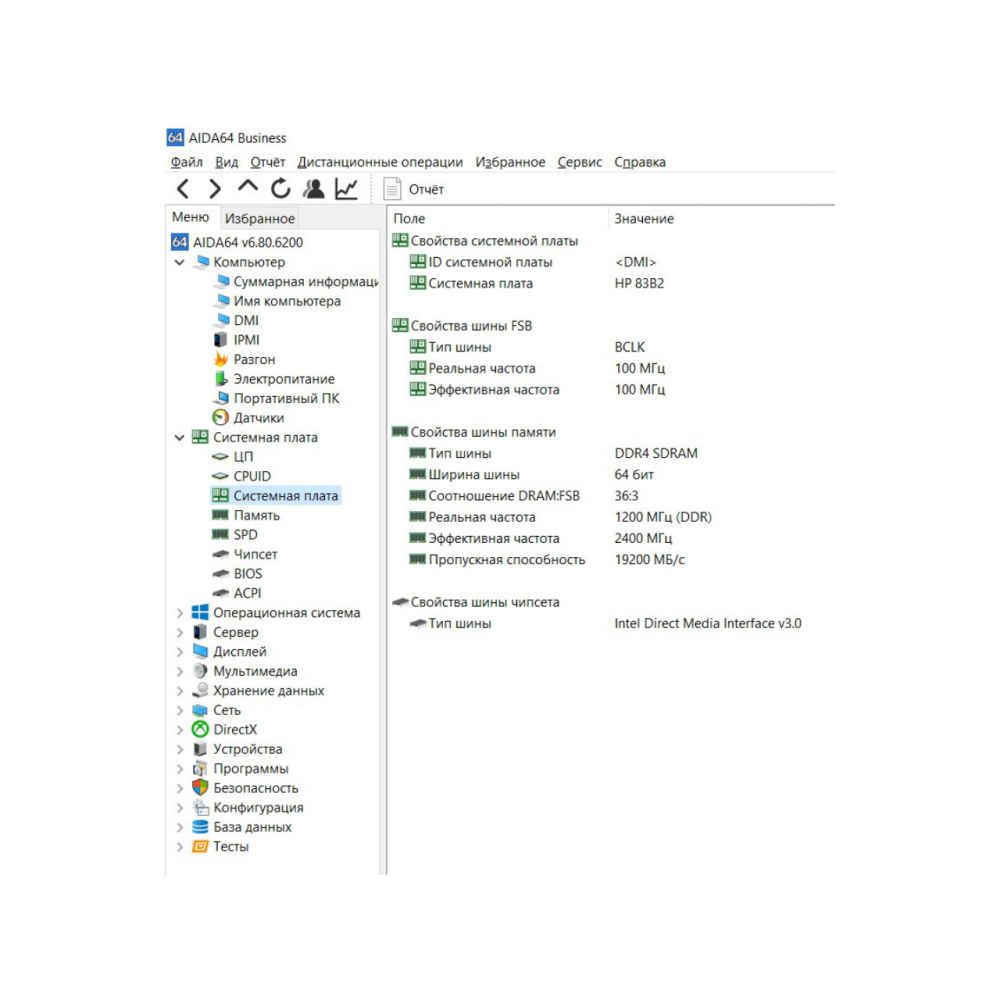Expand the Хранение данных node
The height and width of the screenshot is (1000, 1000).
coord(180,691)
